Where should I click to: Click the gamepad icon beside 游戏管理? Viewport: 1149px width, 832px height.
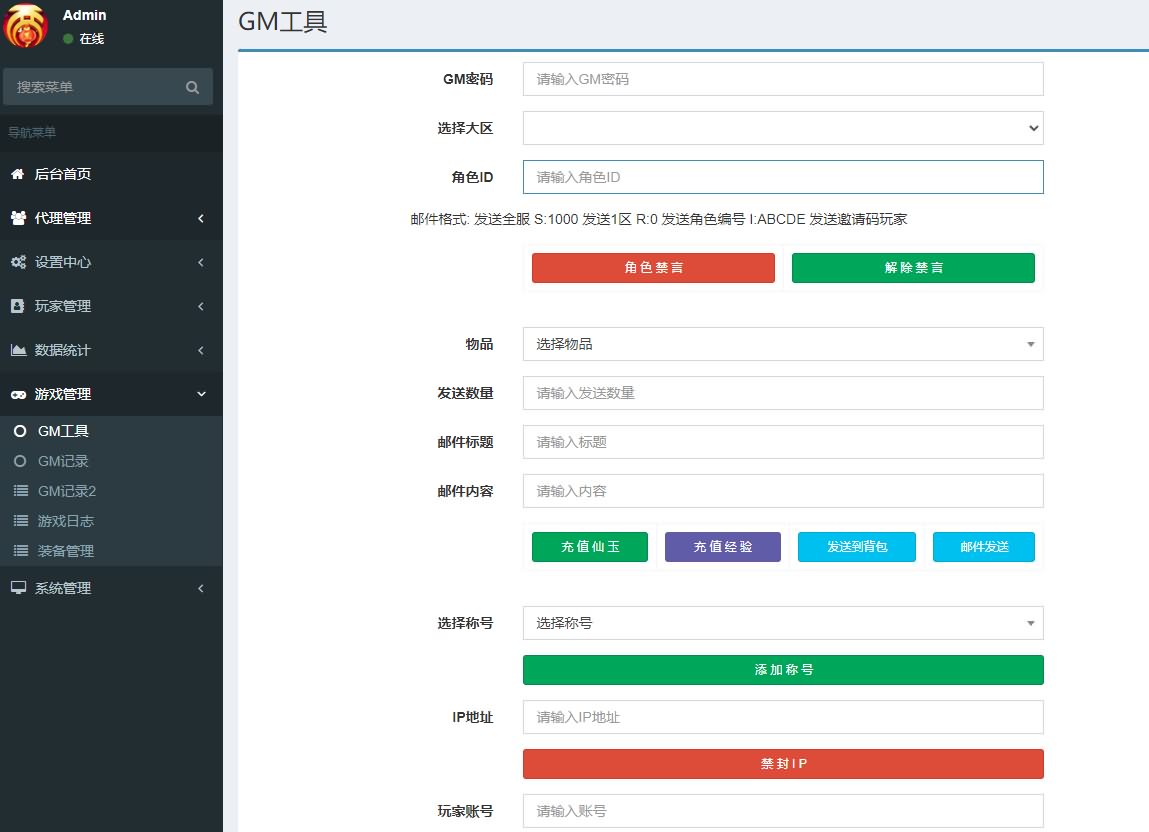pyautogui.click(x=18, y=394)
